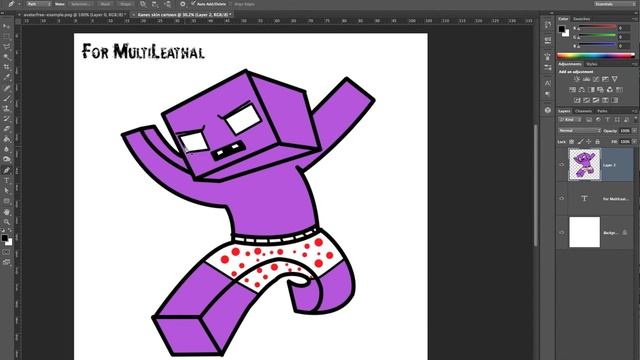This screenshot has width=640, height=360.
Task: Open the Normal blend mode dropdown
Action: click(580, 131)
